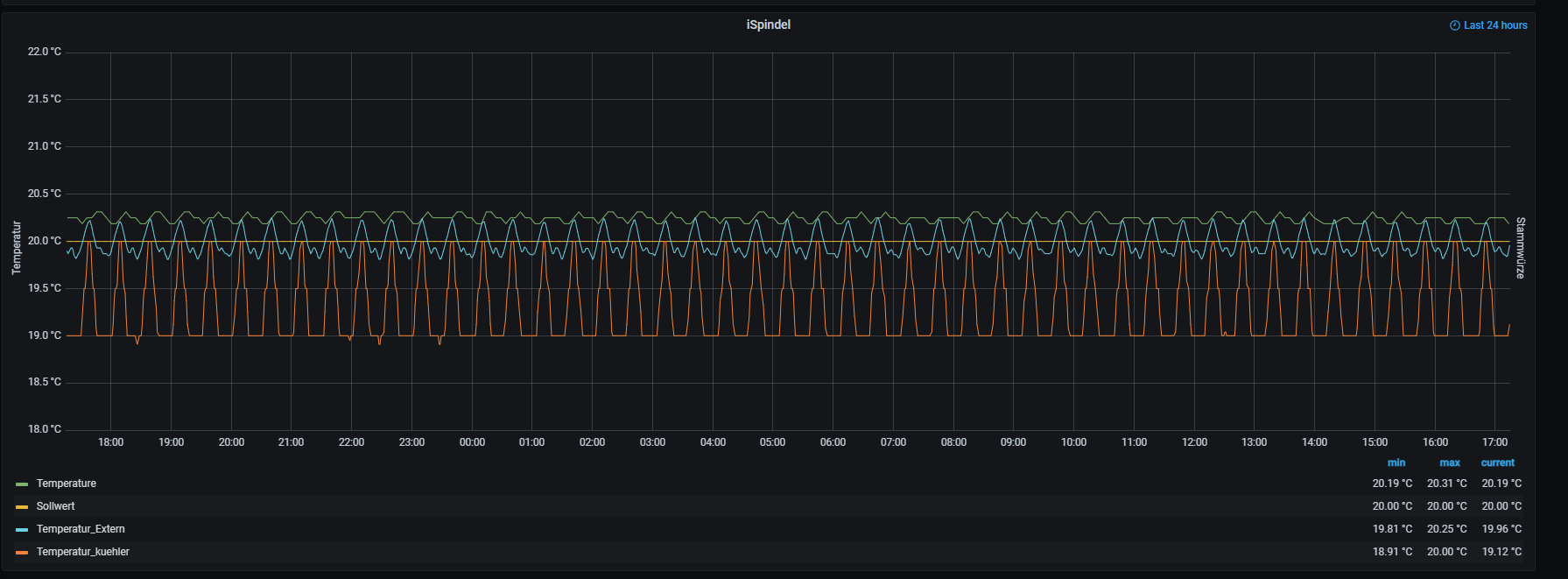Click the orange Temperatur_kuehler color swatch

point(22,553)
